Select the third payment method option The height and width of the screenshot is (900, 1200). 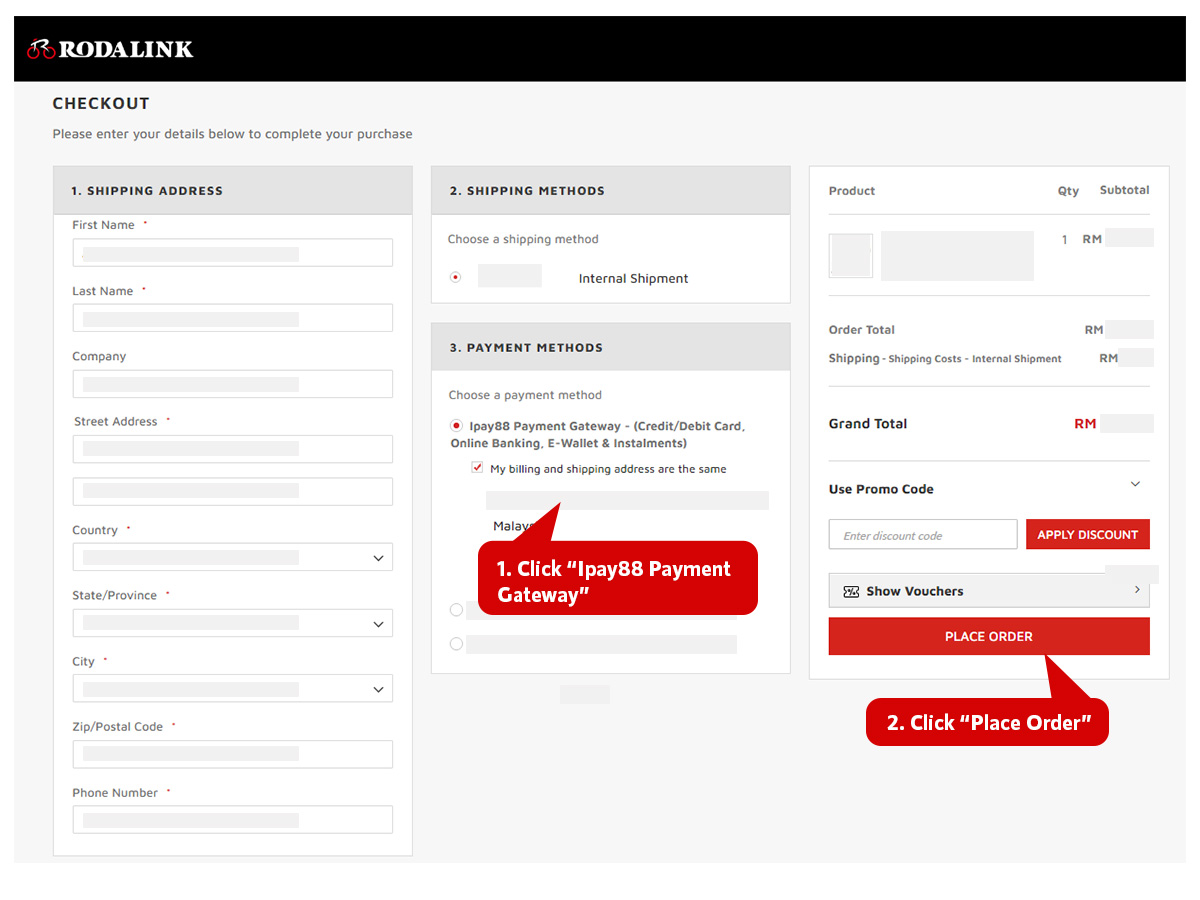[456, 643]
